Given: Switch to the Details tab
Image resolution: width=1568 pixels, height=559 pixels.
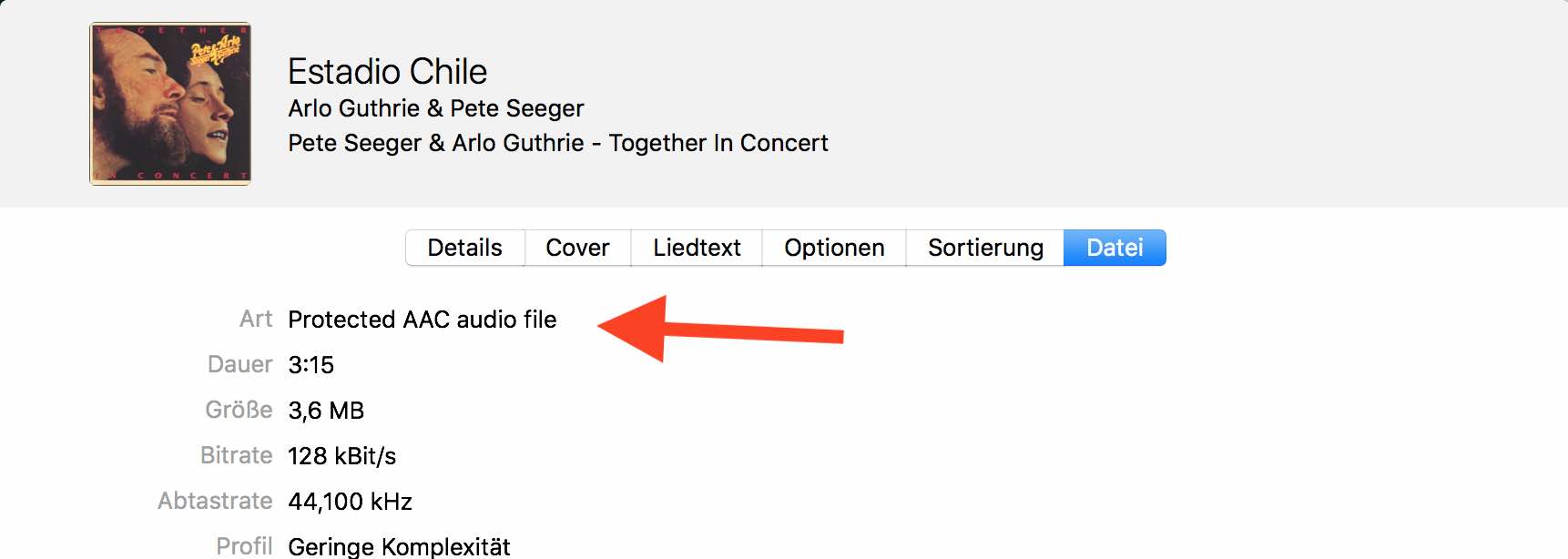Looking at the screenshot, I should pos(464,248).
